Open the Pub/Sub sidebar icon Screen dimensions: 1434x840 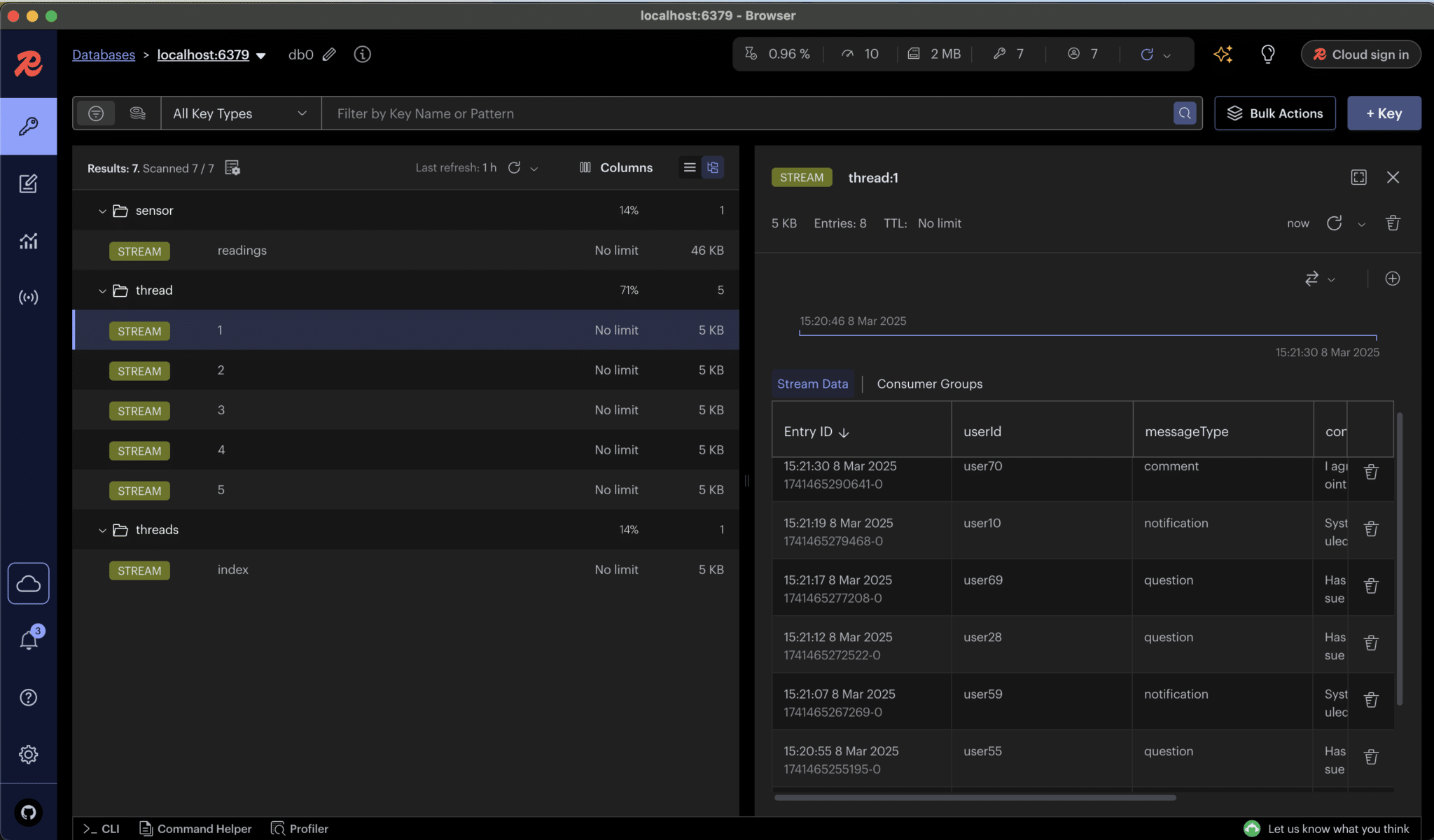tap(28, 297)
